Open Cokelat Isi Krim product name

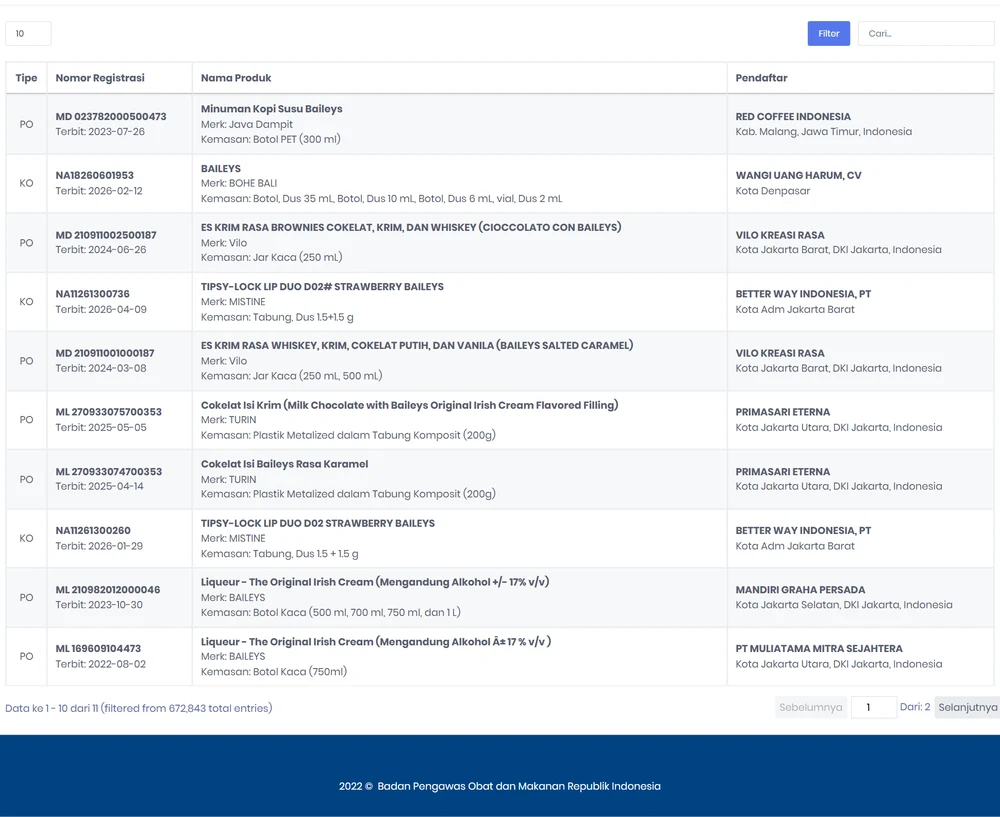[x=409, y=405]
